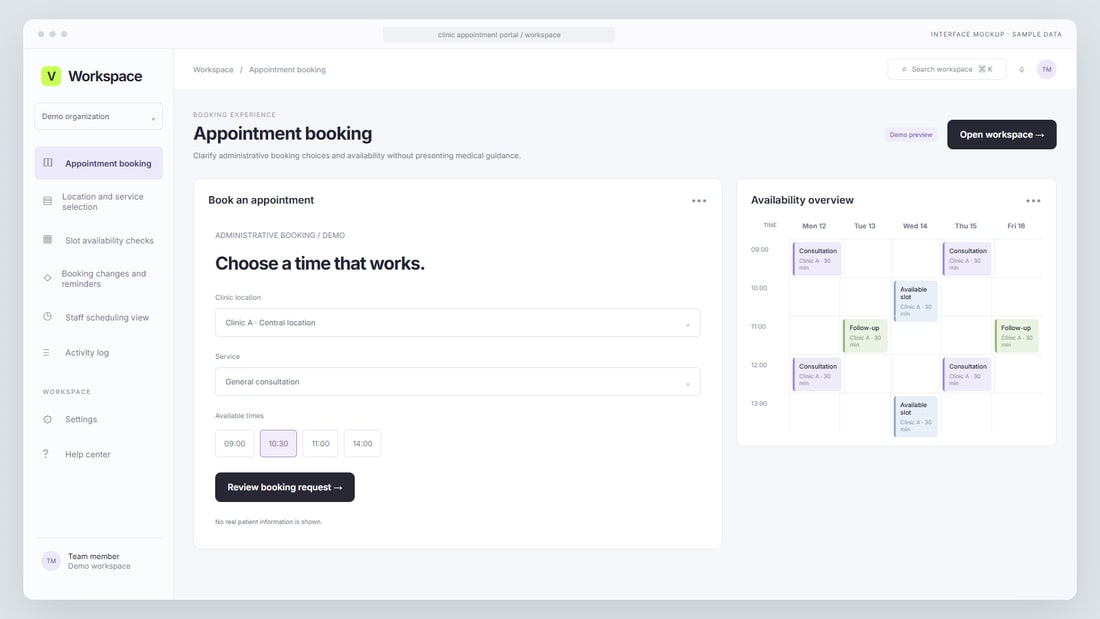Click the Staff scheduling view clock icon
The image size is (1100, 619).
point(48,317)
